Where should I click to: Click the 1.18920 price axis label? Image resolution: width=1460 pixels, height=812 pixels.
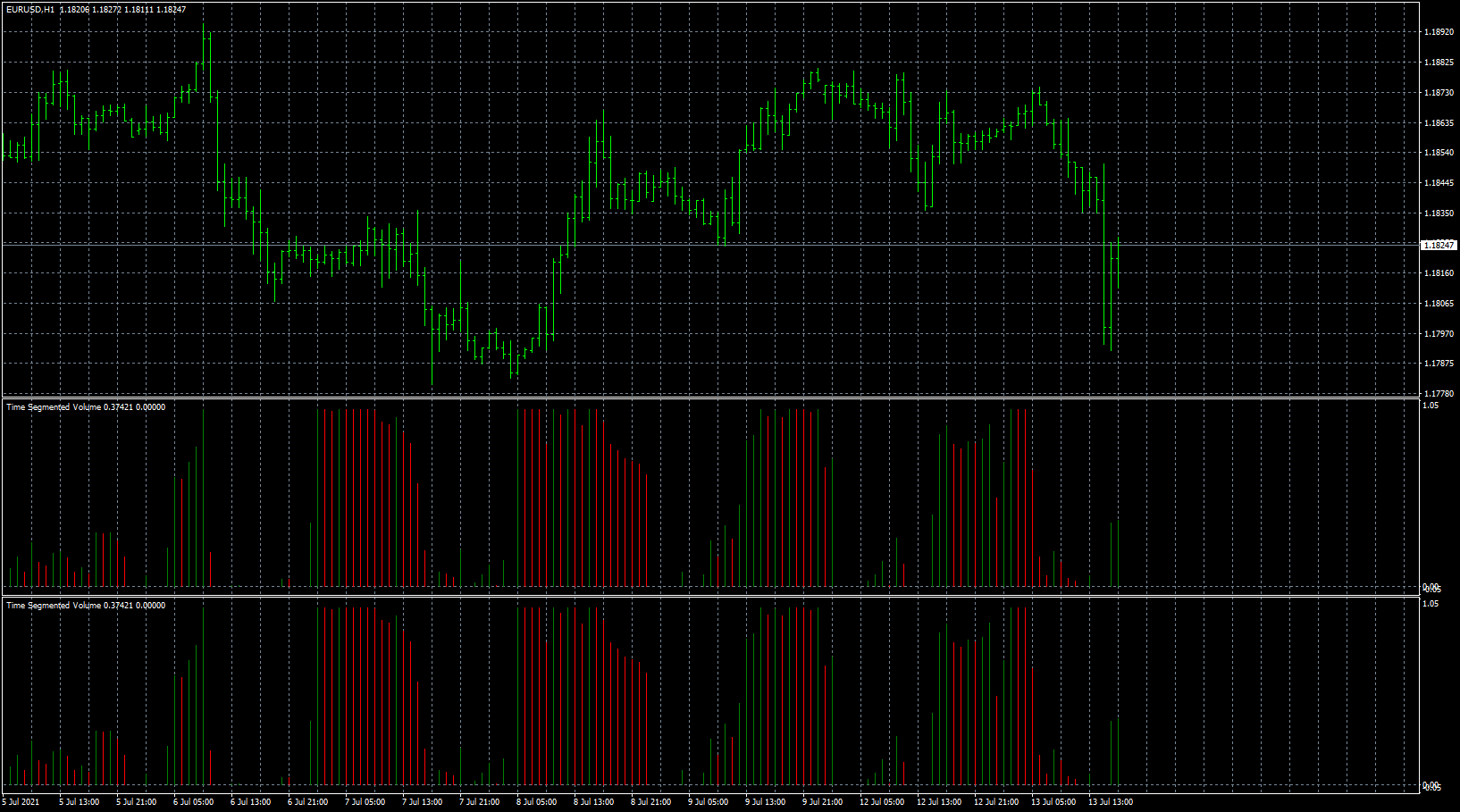click(x=1438, y=32)
